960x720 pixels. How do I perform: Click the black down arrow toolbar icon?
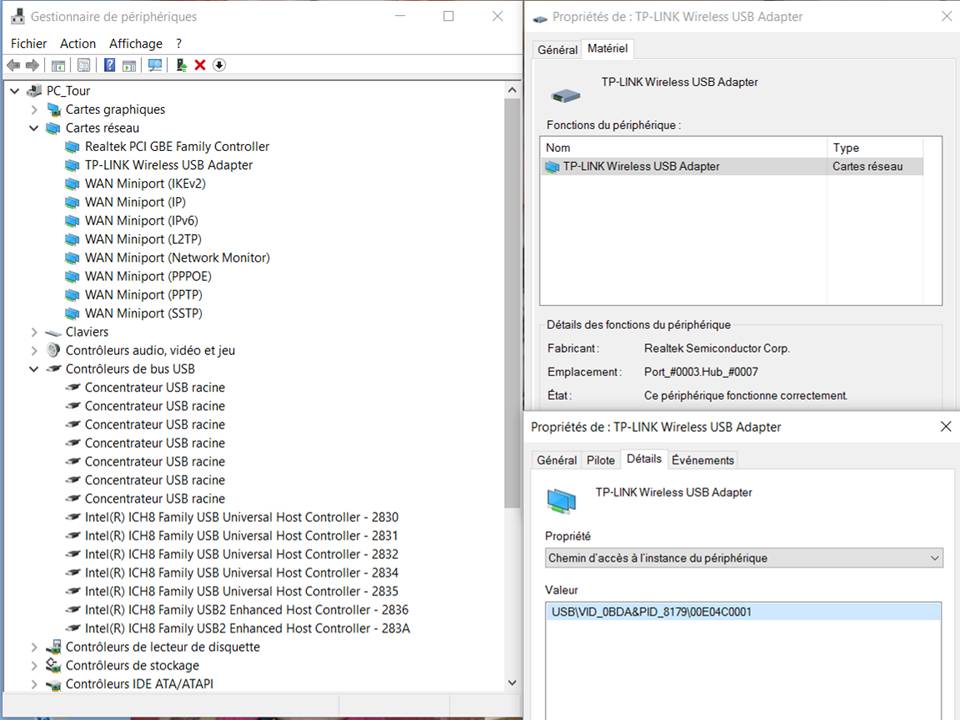pos(219,65)
